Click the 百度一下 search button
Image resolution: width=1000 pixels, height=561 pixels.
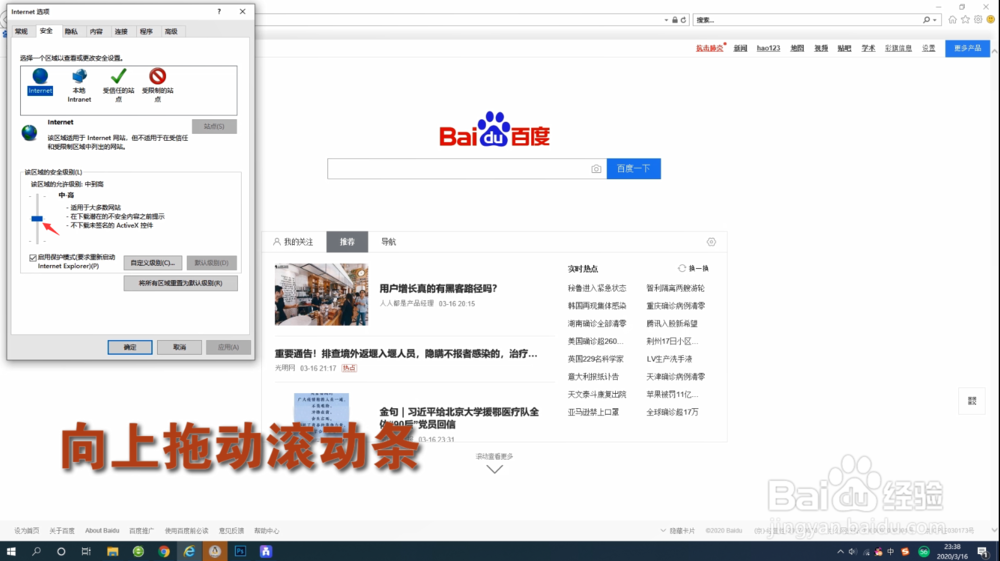click(x=633, y=168)
